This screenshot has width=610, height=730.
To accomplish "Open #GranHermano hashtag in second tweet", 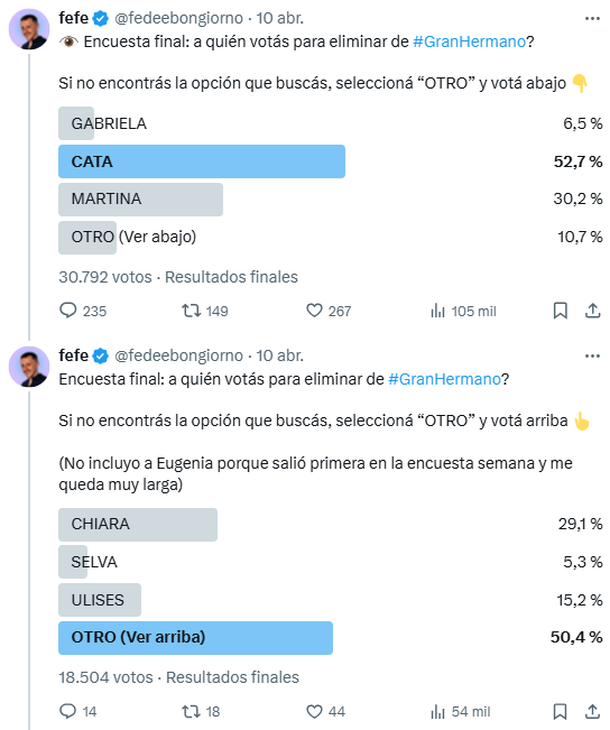I will [445, 379].
